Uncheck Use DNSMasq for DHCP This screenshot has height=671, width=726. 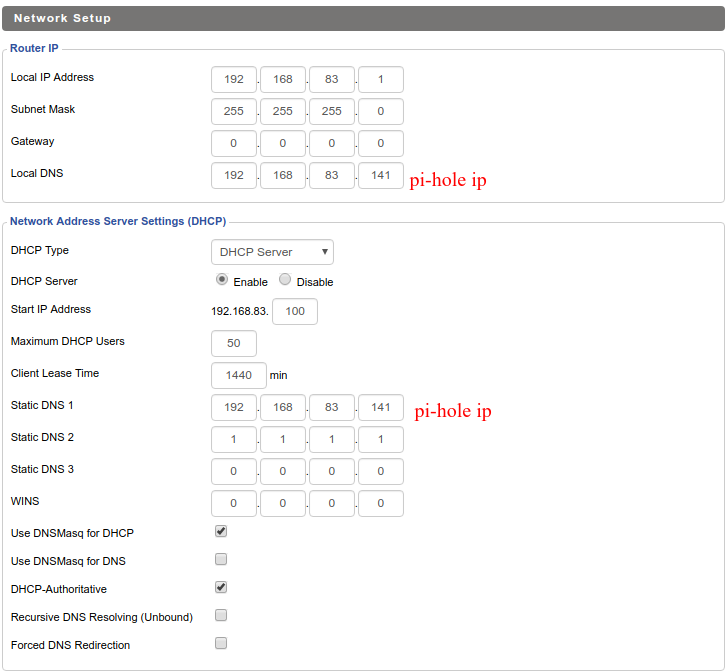(221, 532)
